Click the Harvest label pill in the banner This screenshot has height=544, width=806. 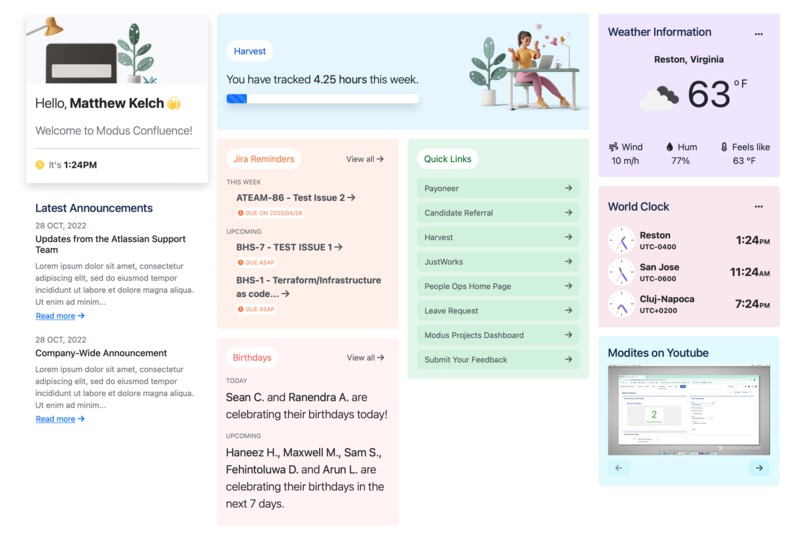250,51
